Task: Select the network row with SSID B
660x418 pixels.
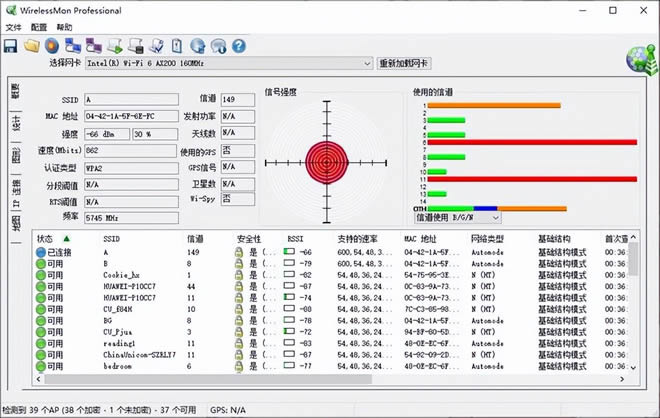Action: pyautogui.click(x=332, y=264)
